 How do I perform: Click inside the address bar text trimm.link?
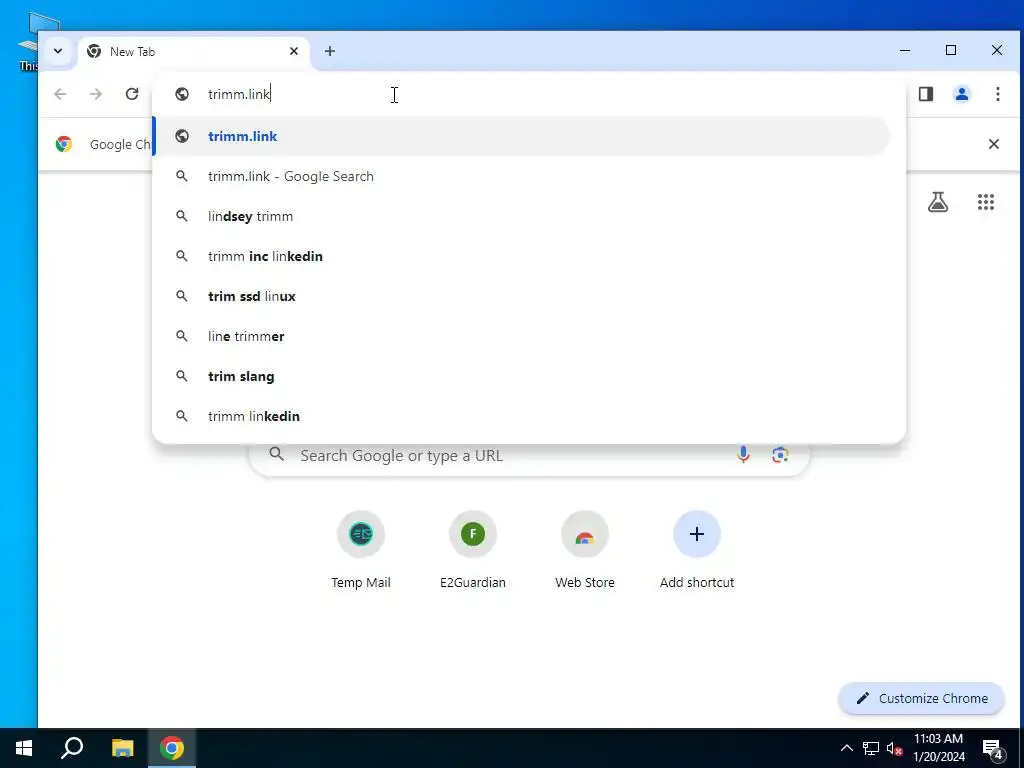click(239, 94)
